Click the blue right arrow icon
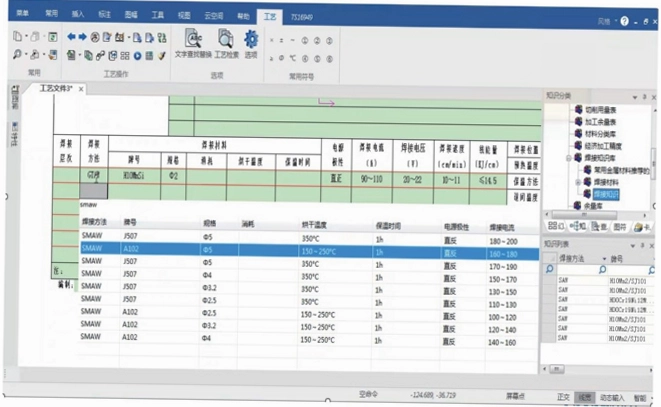661x407 pixels. pos(83,37)
